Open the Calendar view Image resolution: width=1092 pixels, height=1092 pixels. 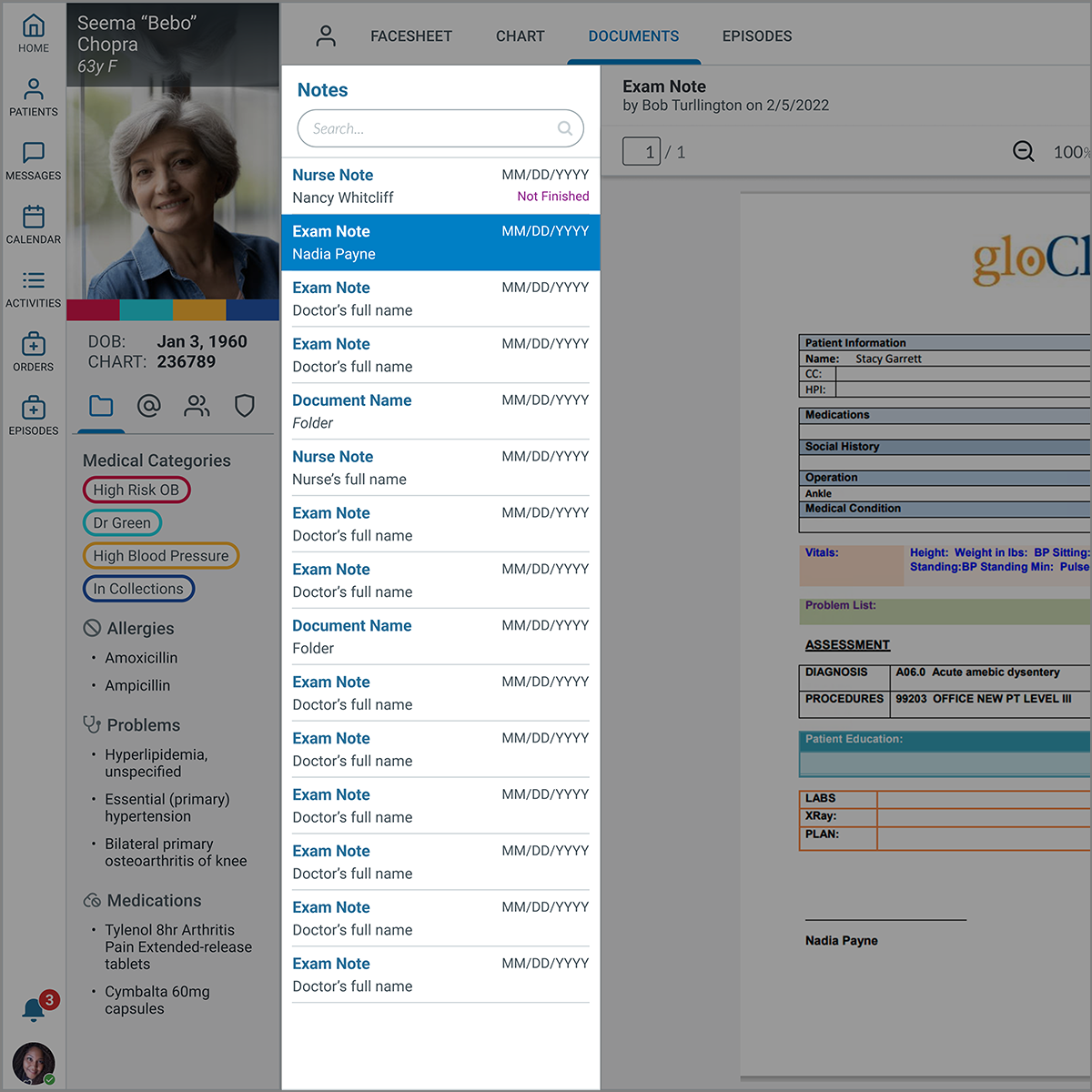34,225
